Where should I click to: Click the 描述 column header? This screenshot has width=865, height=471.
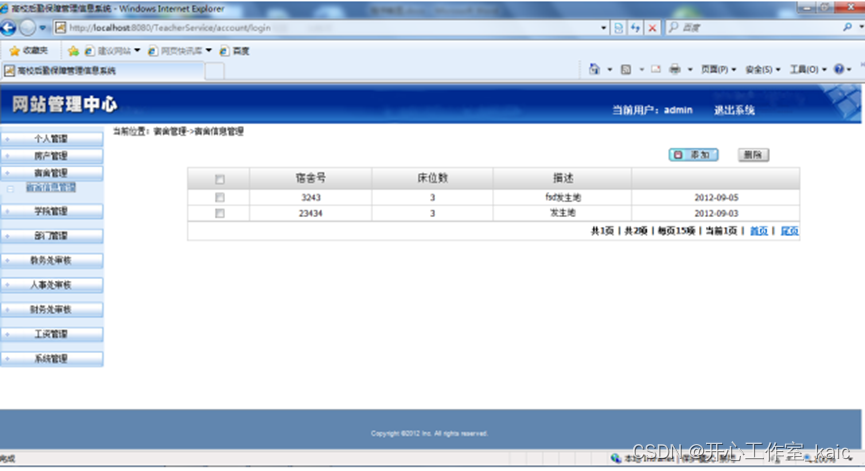pyautogui.click(x=563, y=178)
